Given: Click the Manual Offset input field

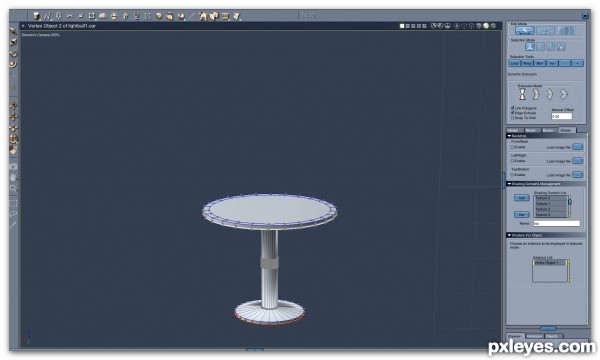Looking at the screenshot, I should tap(562, 116).
